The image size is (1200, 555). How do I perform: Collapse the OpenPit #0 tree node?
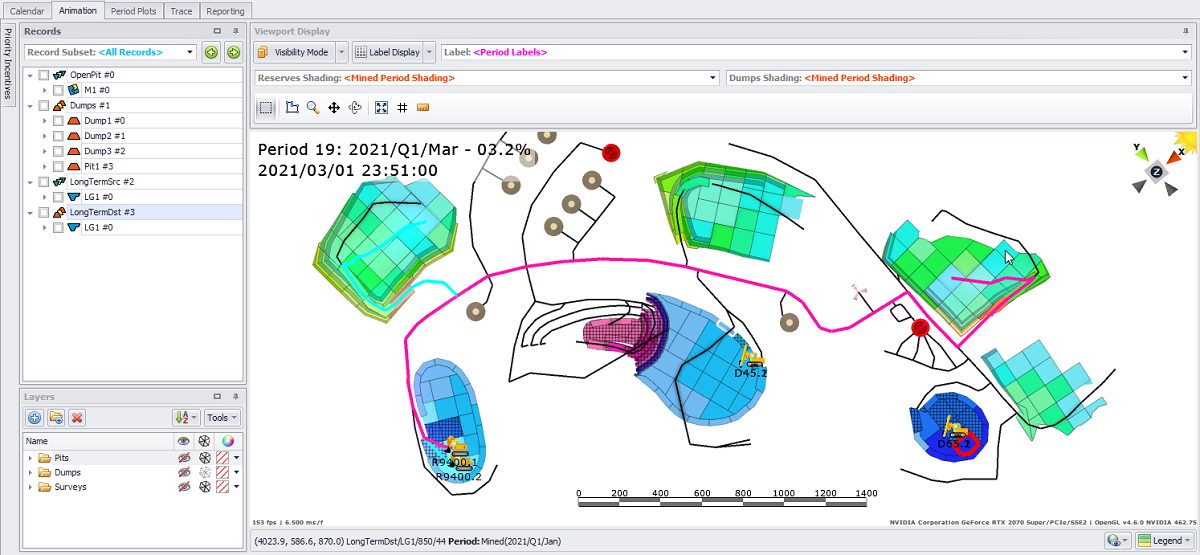pyautogui.click(x=30, y=75)
